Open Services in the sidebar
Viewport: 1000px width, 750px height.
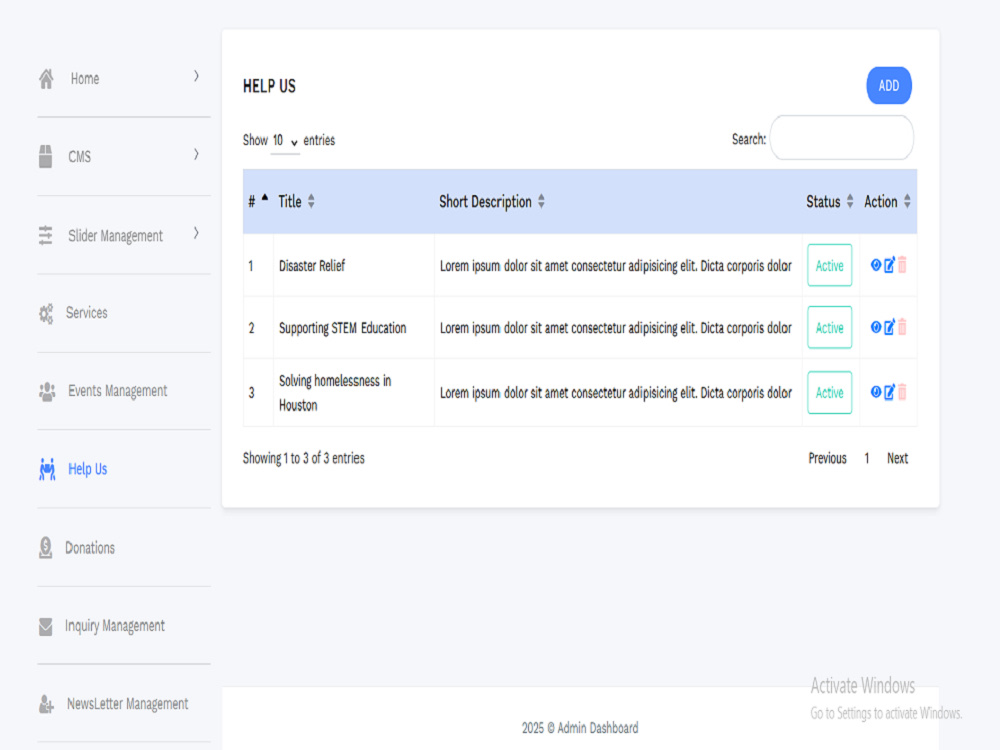click(x=87, y=313)
